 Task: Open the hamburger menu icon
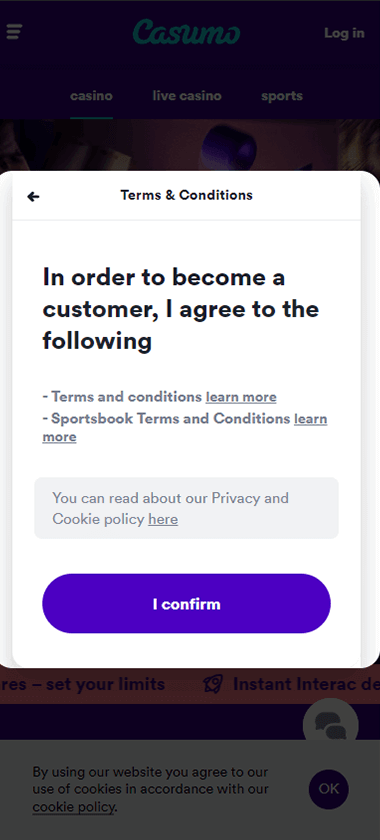click(13, 32)
